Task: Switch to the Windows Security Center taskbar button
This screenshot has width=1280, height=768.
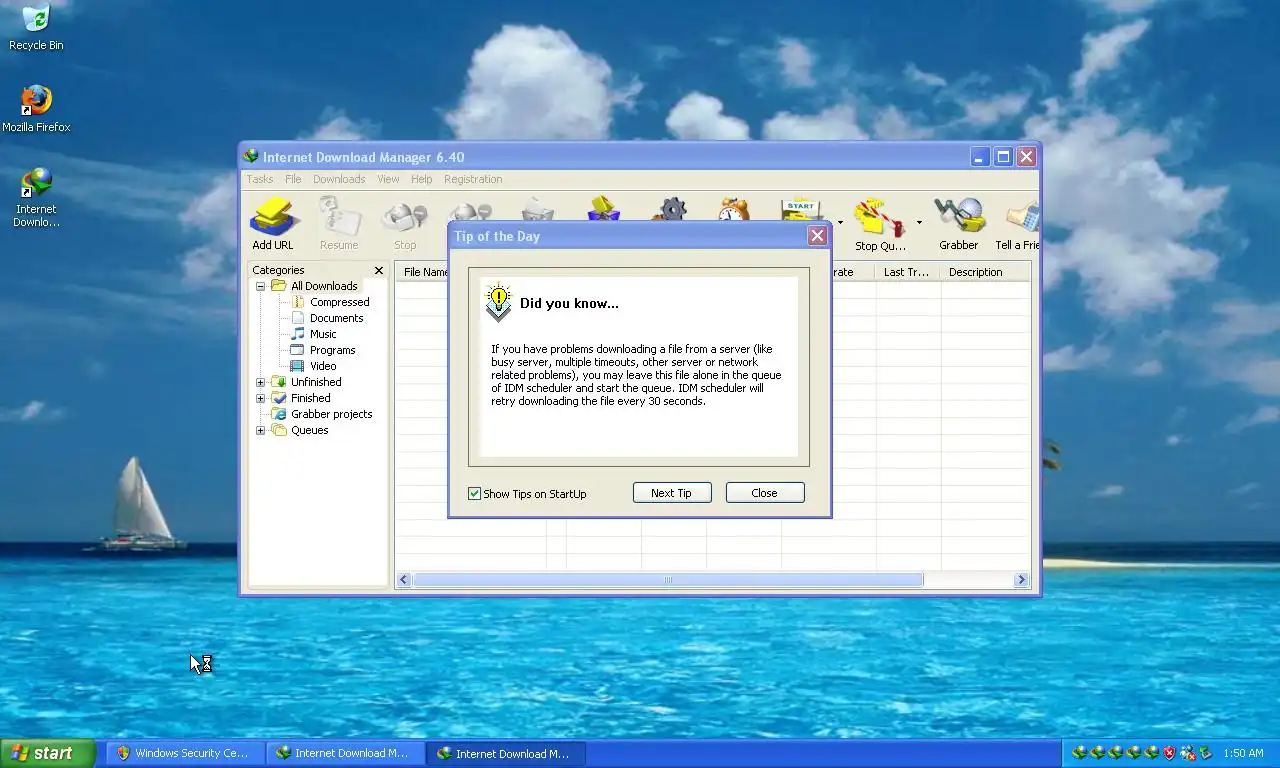Action: click(x=185, y=753)
